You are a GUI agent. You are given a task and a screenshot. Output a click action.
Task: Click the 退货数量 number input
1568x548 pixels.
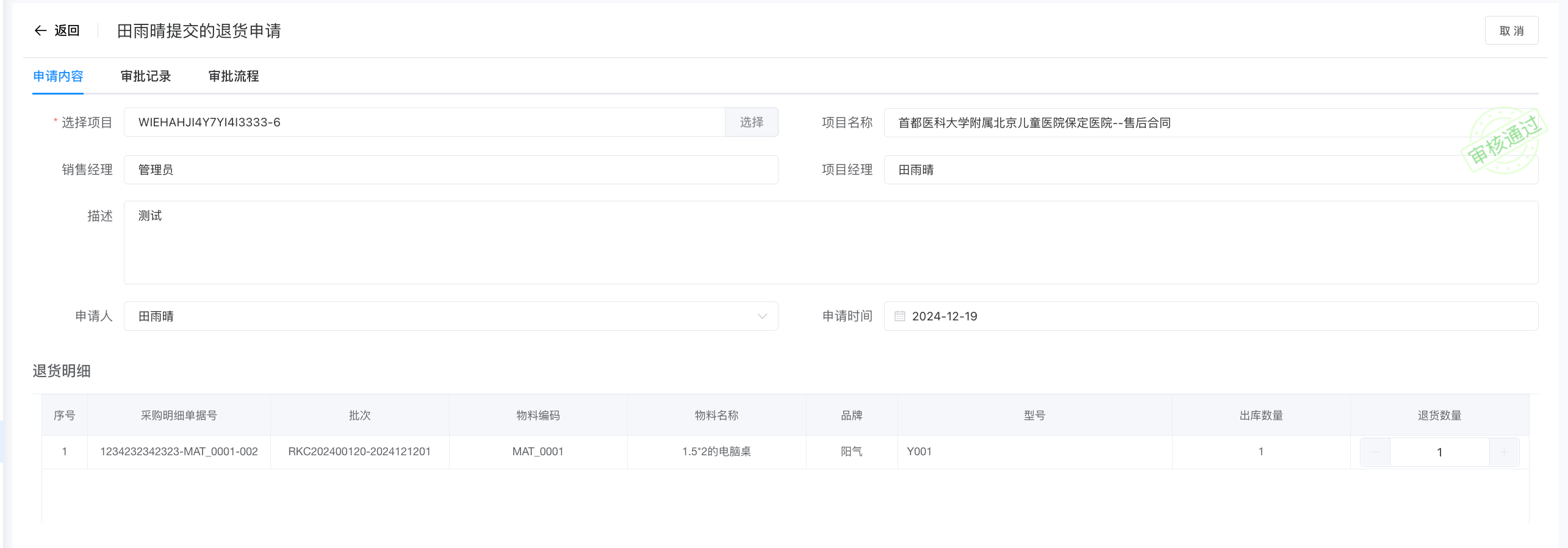coord(1439,452)
